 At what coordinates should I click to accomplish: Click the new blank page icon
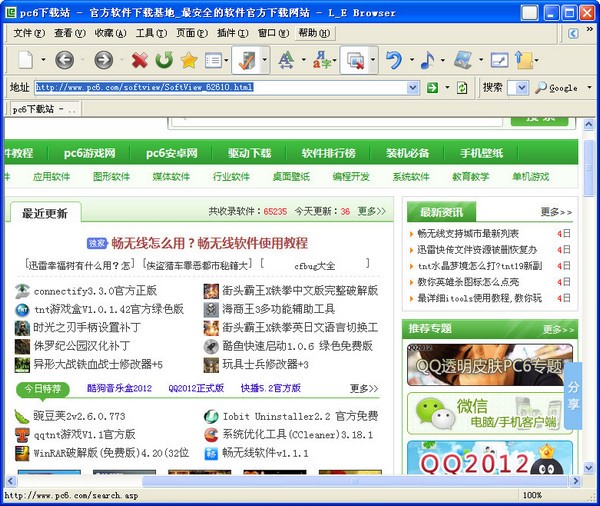point(26,60)
